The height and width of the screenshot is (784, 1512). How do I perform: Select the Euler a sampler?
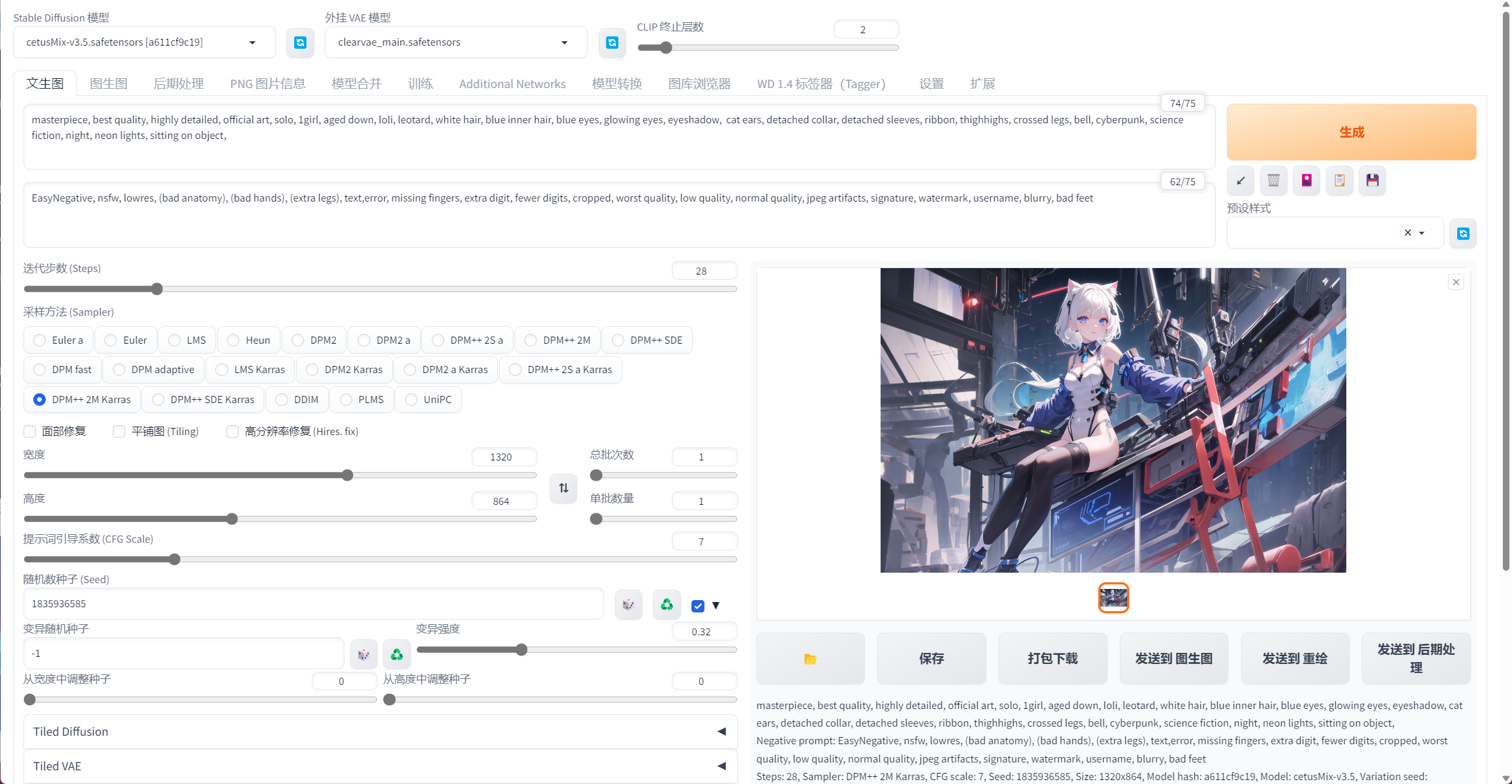tap(40, 340)
